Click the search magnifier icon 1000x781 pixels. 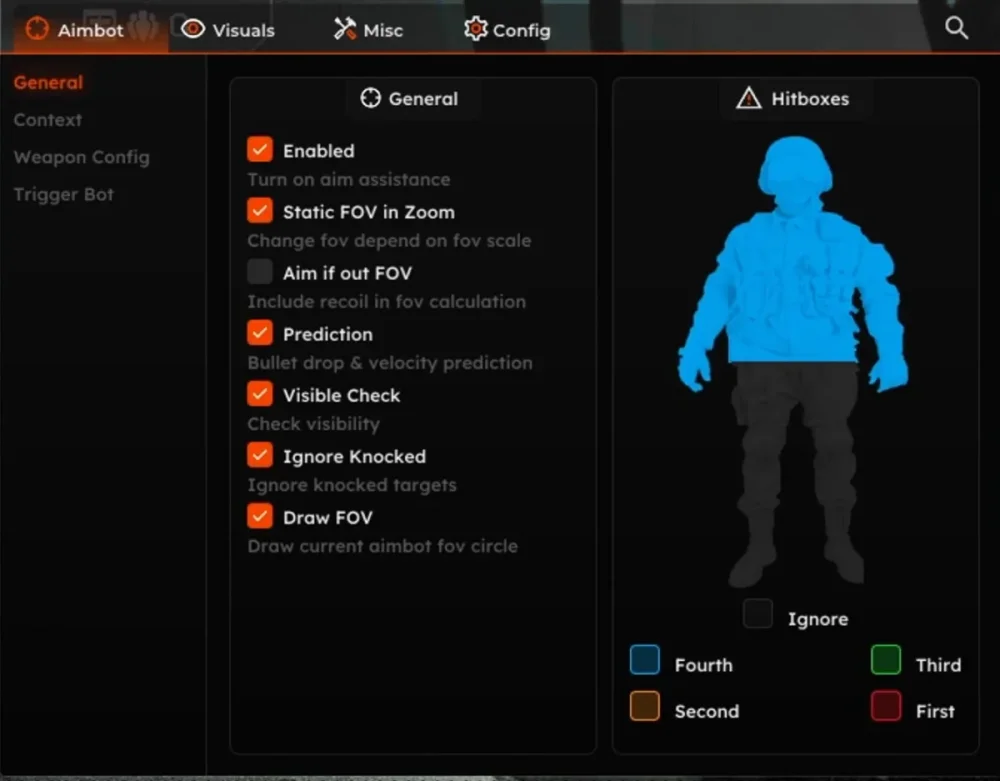956,29
